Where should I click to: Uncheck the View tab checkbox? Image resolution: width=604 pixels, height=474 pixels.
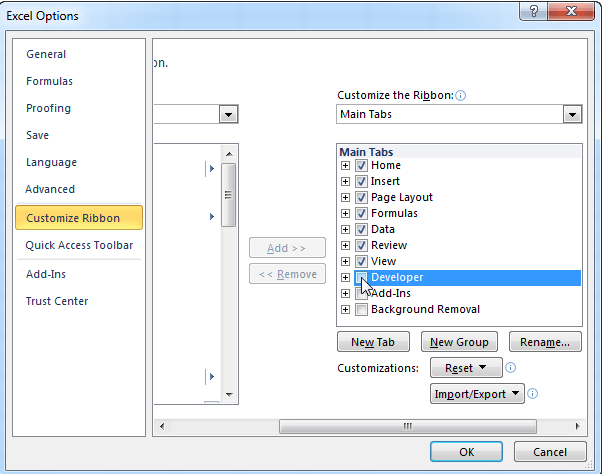(361, 261)
